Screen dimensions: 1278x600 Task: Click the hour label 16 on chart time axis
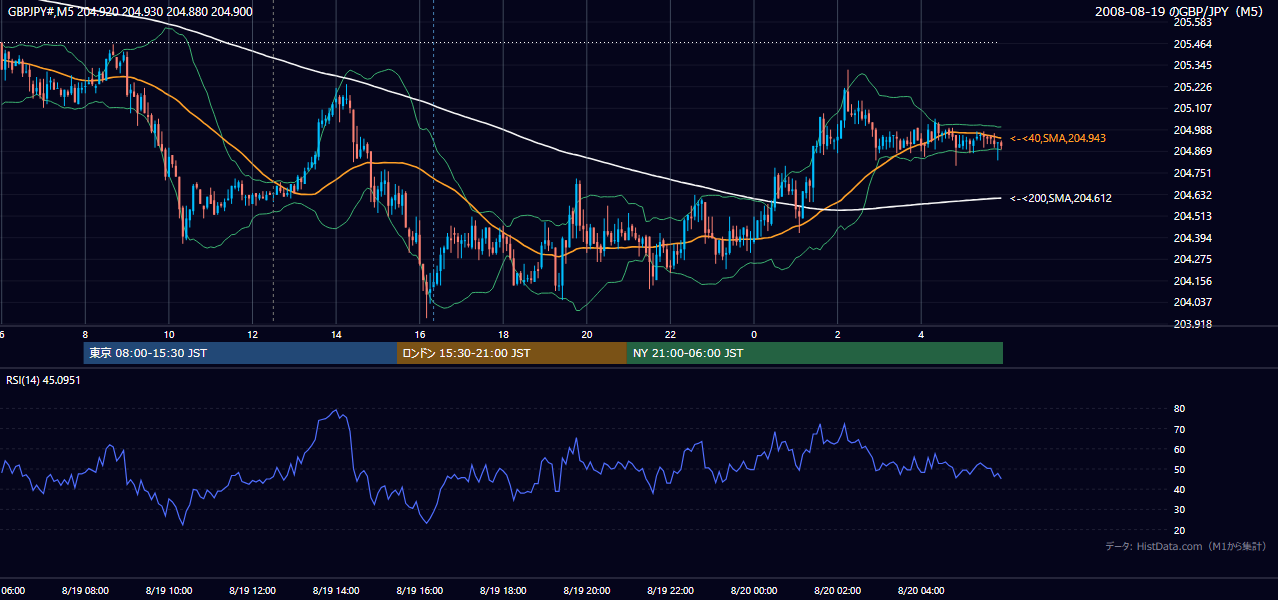pos(420,335)
